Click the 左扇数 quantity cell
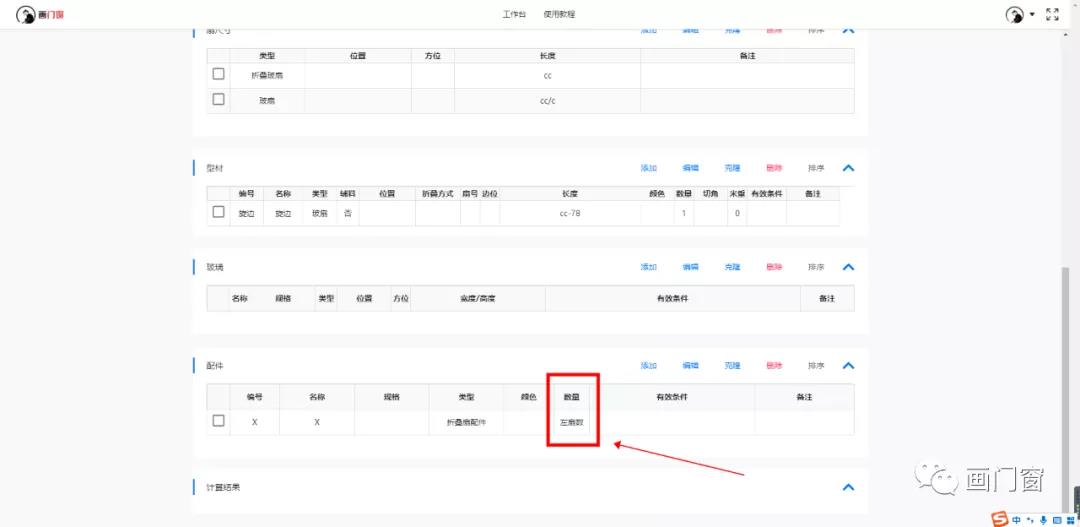1080x527 pixels. tap(572, 422)
